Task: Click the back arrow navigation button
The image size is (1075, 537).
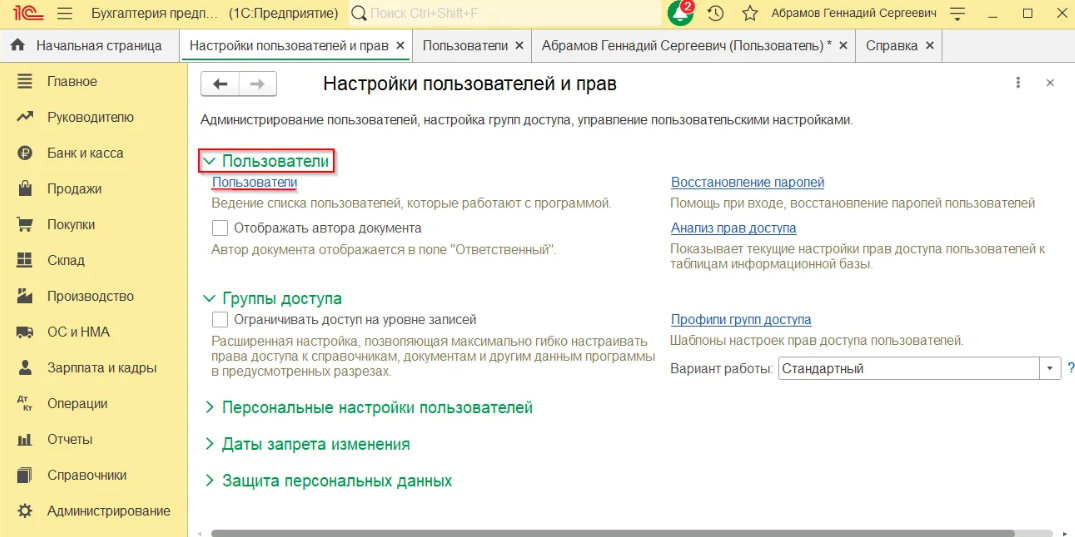Action: pyautogui.click(x=220, y=84)
